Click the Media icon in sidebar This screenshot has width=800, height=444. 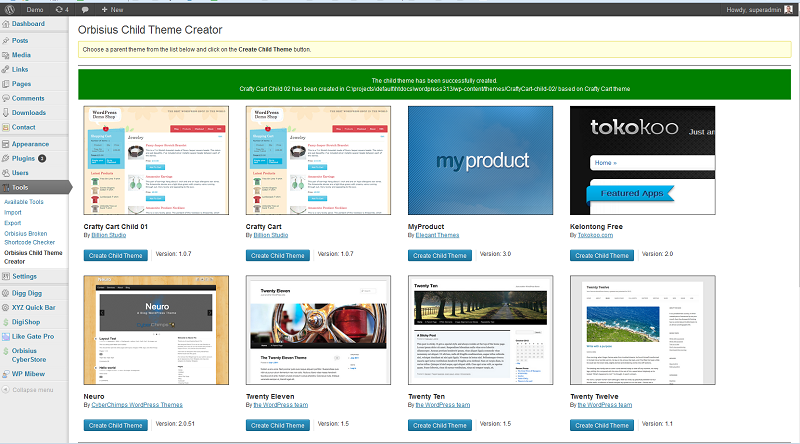[6, 55]
